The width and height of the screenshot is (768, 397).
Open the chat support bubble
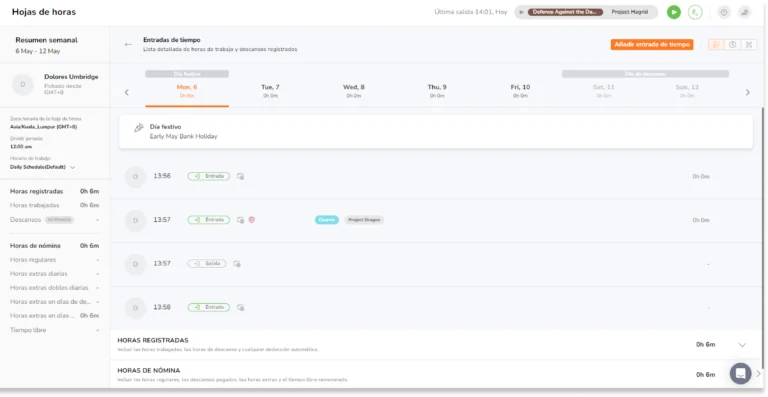[x=741, y=374]
